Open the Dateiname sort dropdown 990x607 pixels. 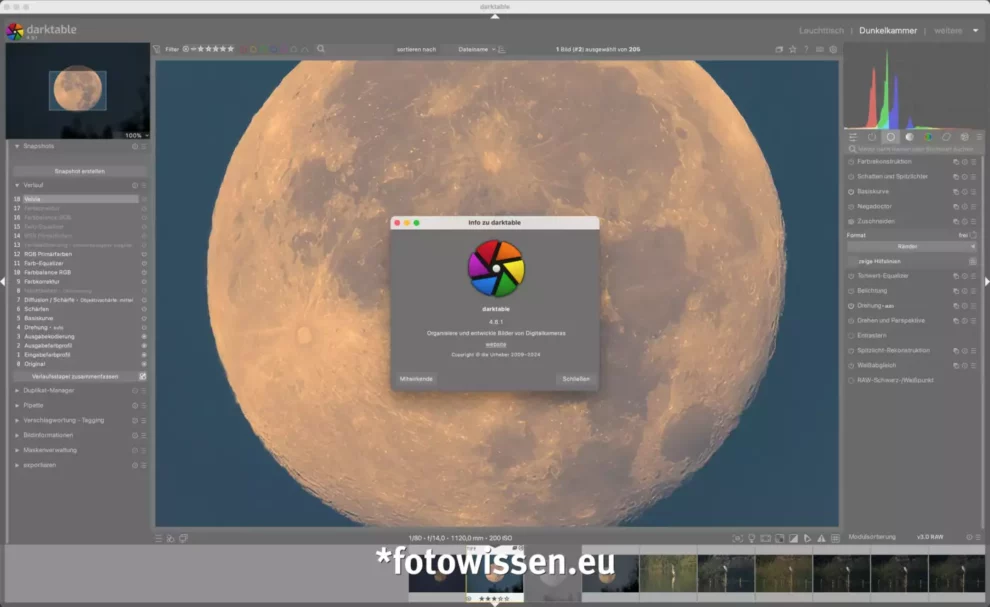pyautogui.click(x=477, y=49)
